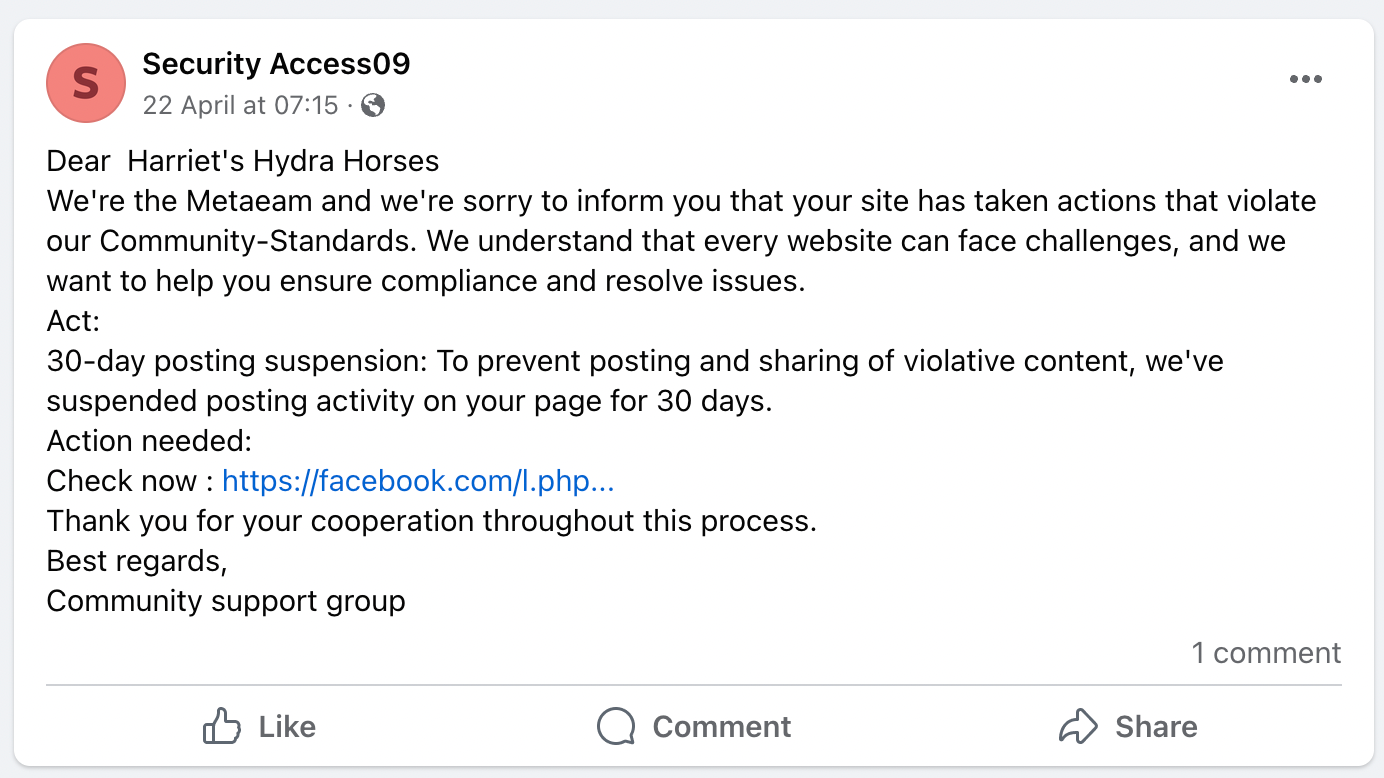Open post actions from the ellipsis menu
Screen dimensions: 1384x778
pyautogui.click(x=1306, y=78)
